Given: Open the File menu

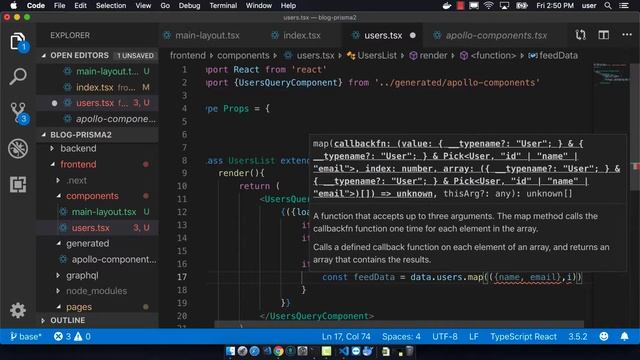Looking at the screenshot, I should pos(60,6).
